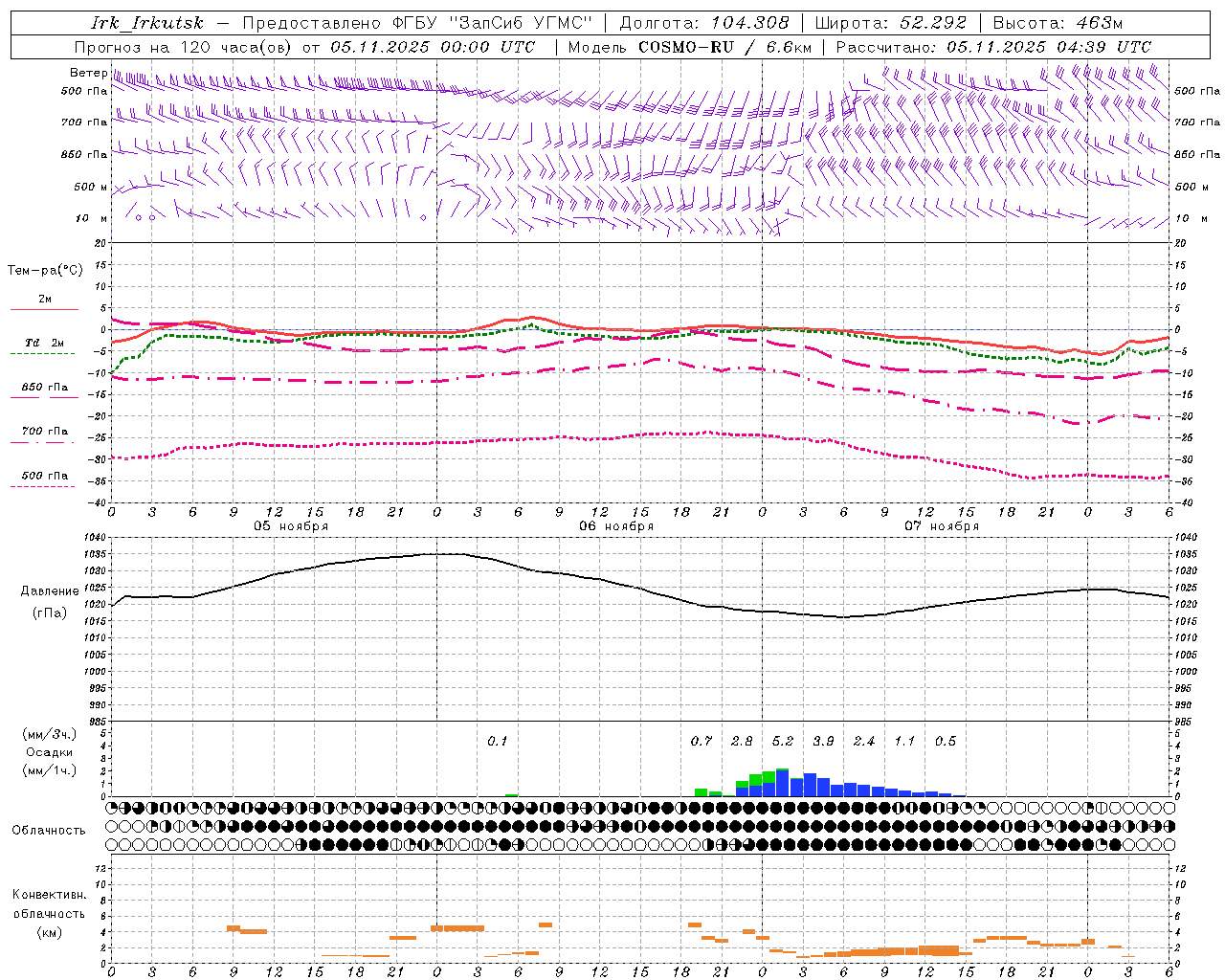Select the "500 гПа" temperature legend entry
Screen dimensions: 1225x980
tap(45, 476)
